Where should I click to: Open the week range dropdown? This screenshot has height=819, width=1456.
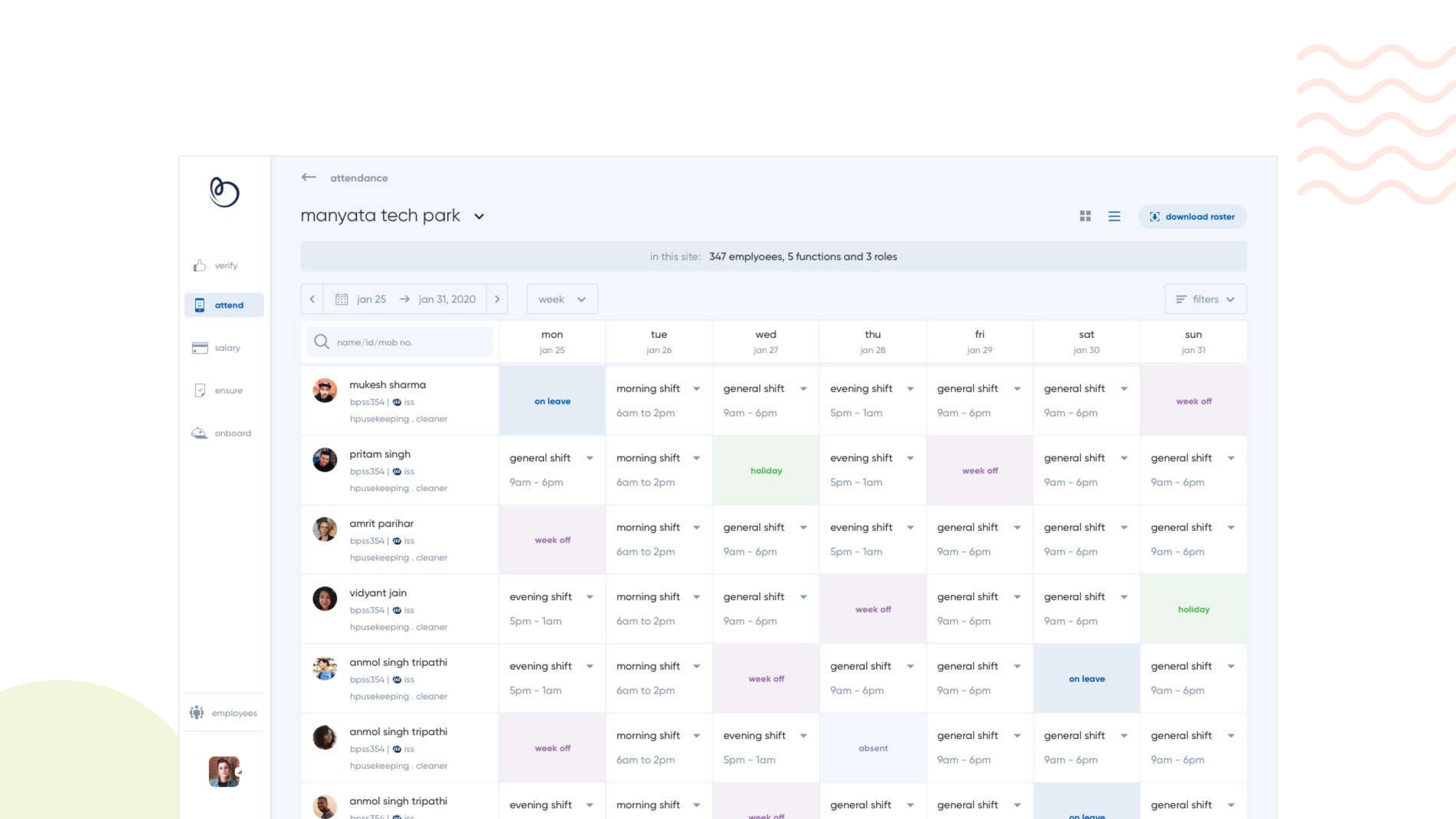click(x=562, y=299)
